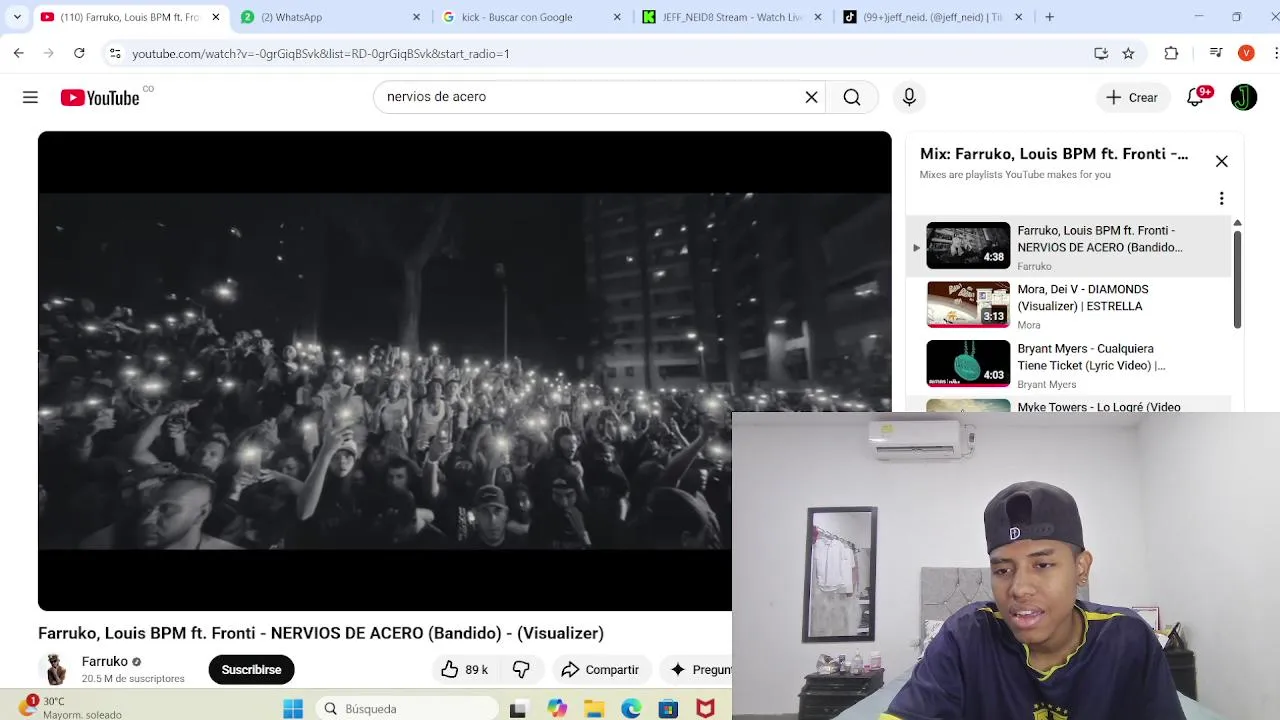
Task: Like the video with thumbs up
Action: coord(465,669)
